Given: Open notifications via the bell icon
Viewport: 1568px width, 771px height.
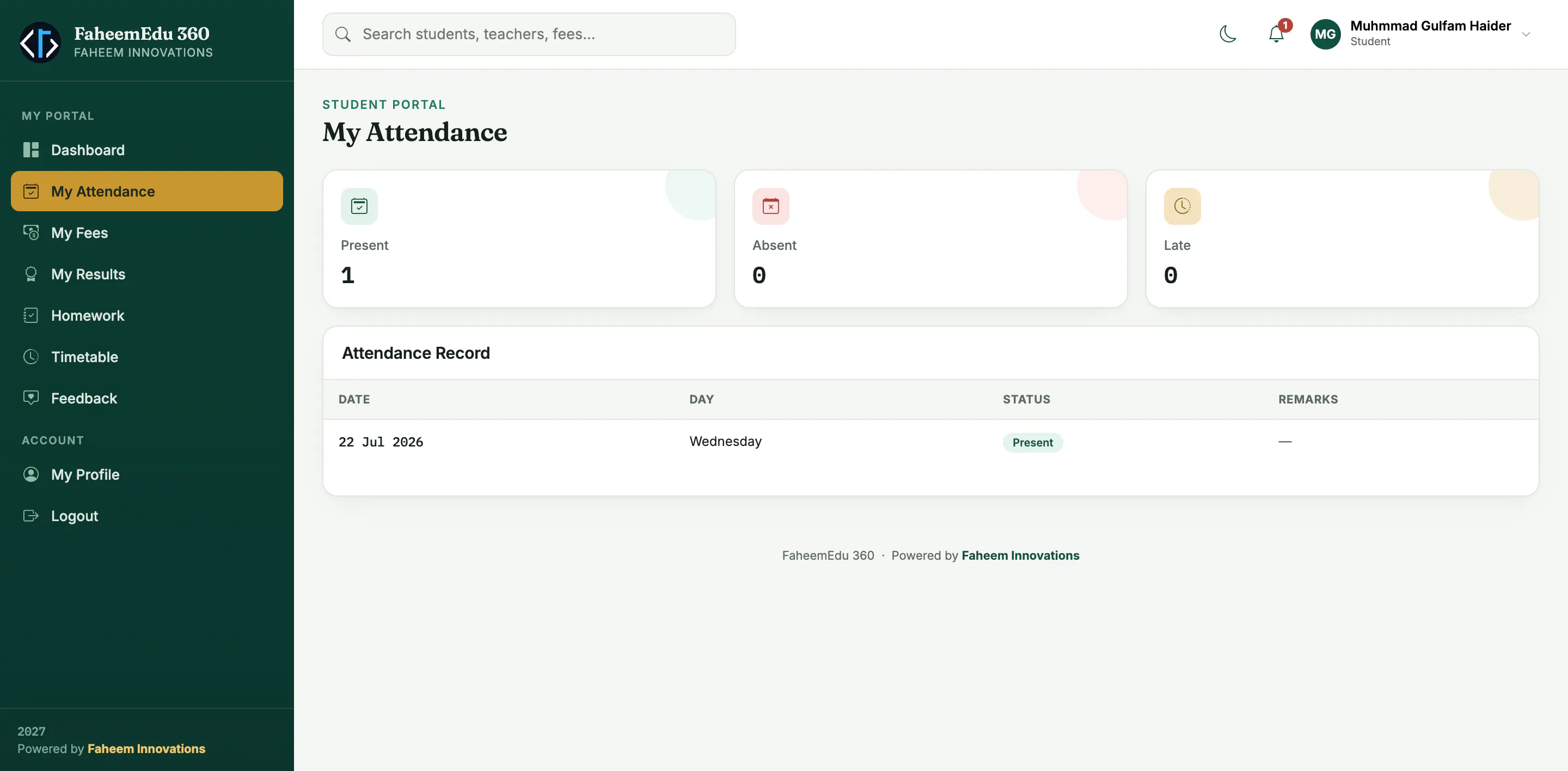Looking at the screenshot, I should coord(1276,34).
